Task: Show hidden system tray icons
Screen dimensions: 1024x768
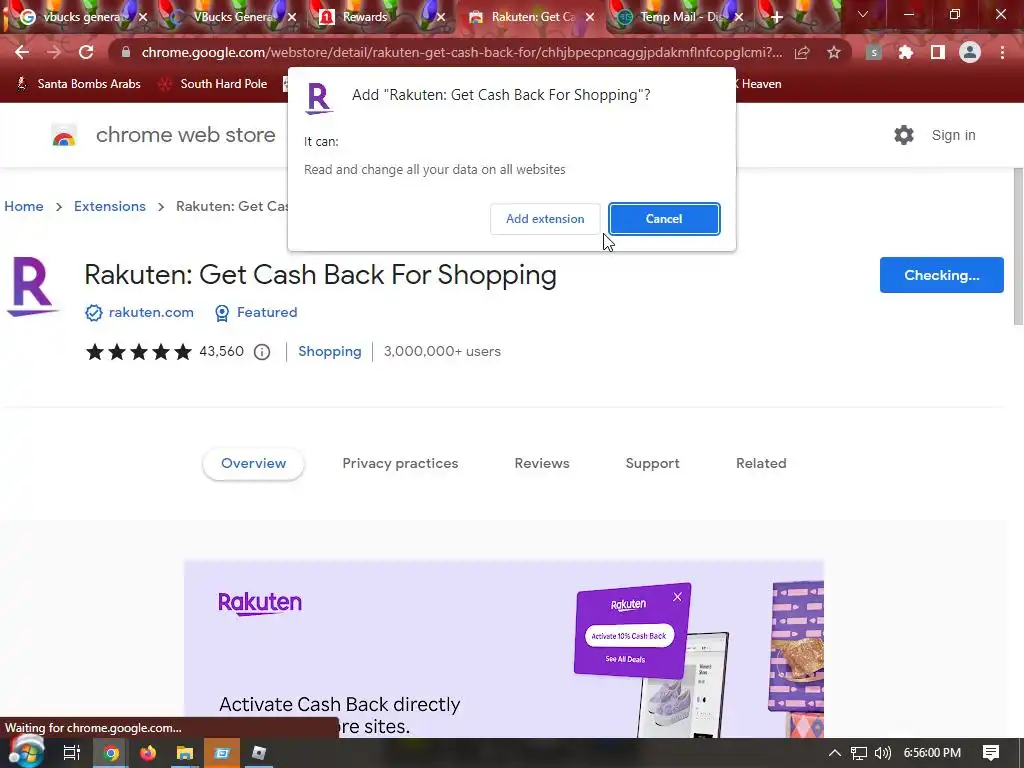Action: (835, 753)
